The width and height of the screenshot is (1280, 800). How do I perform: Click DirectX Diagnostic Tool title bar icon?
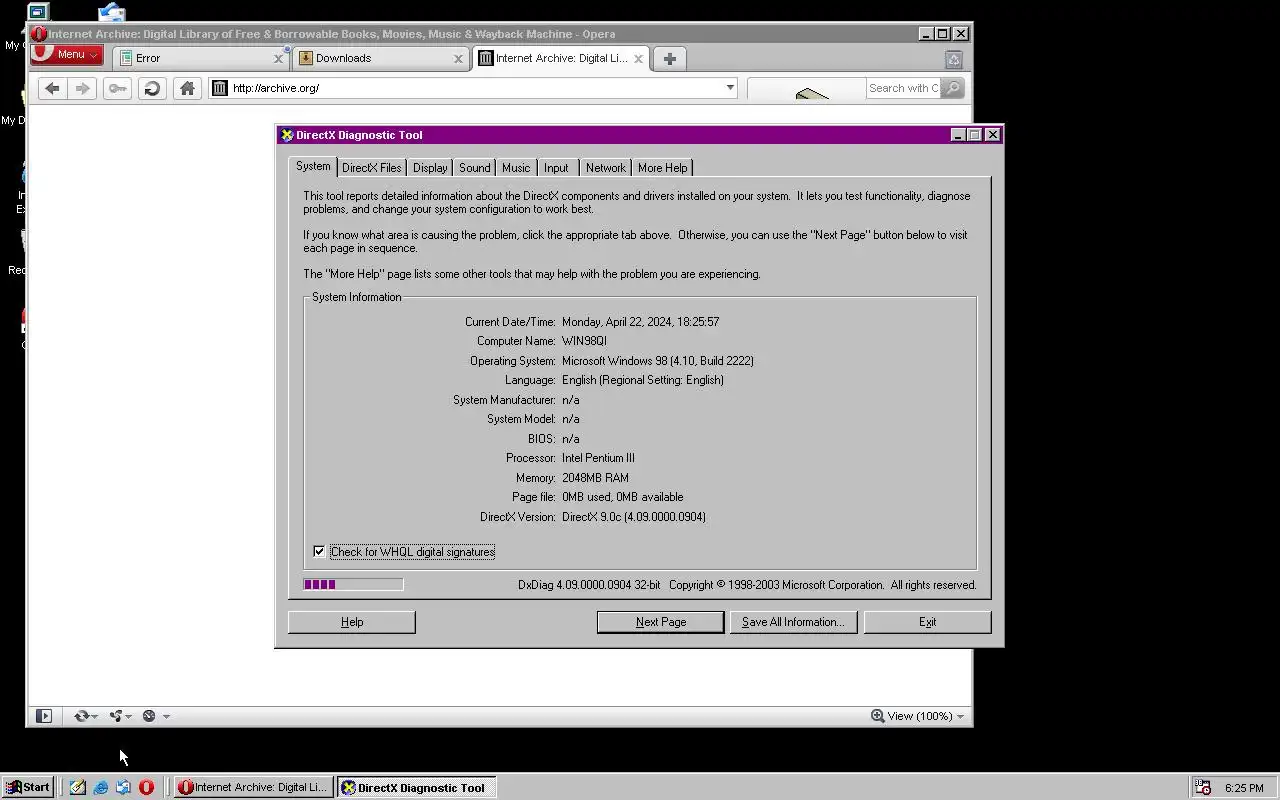(x=287, y=135)
